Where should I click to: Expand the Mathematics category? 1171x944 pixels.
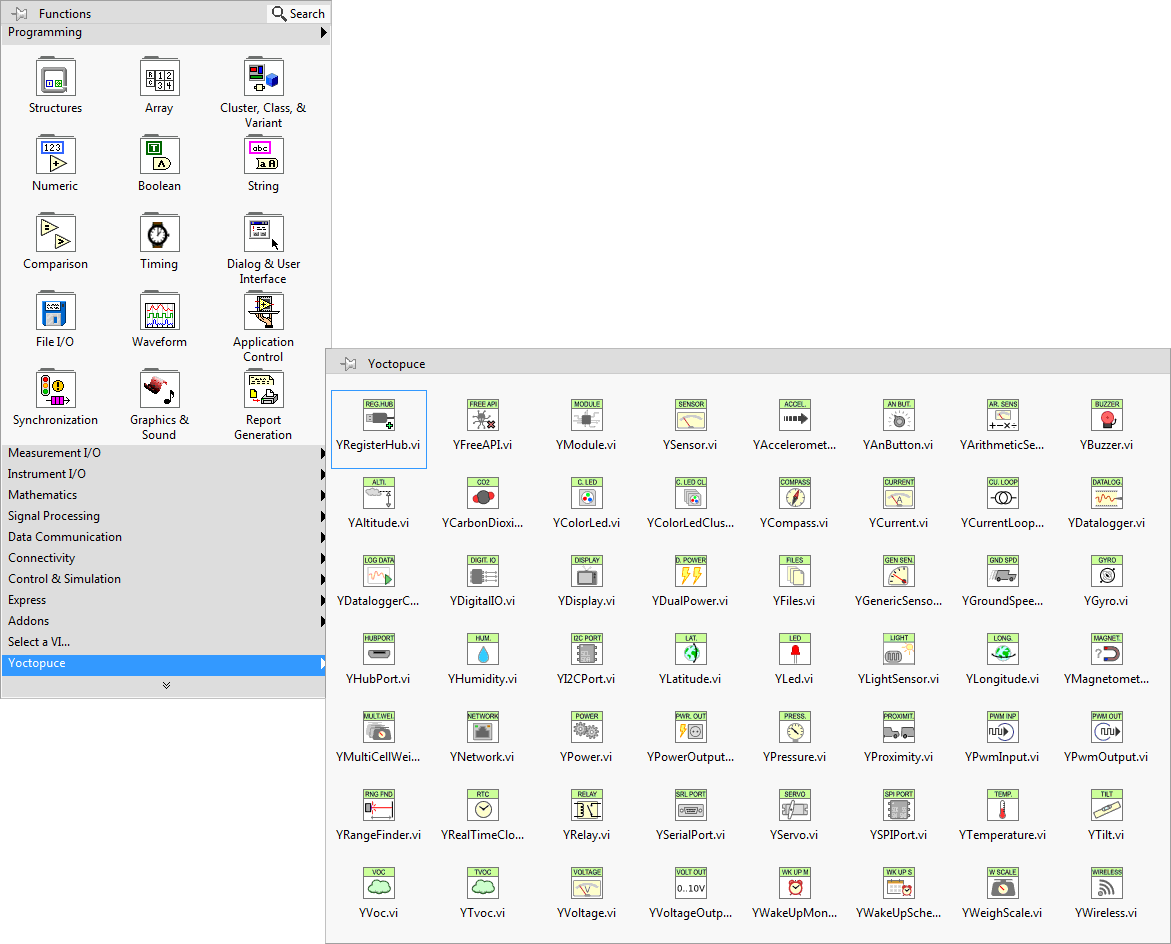tap(165, 495)
